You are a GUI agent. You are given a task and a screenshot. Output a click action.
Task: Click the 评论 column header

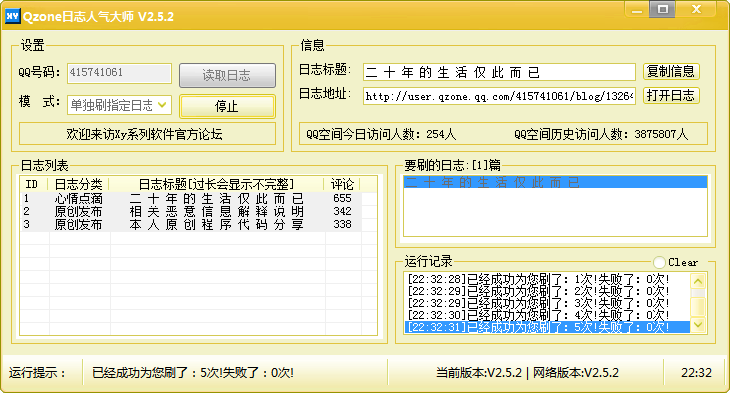coord(342,184)
